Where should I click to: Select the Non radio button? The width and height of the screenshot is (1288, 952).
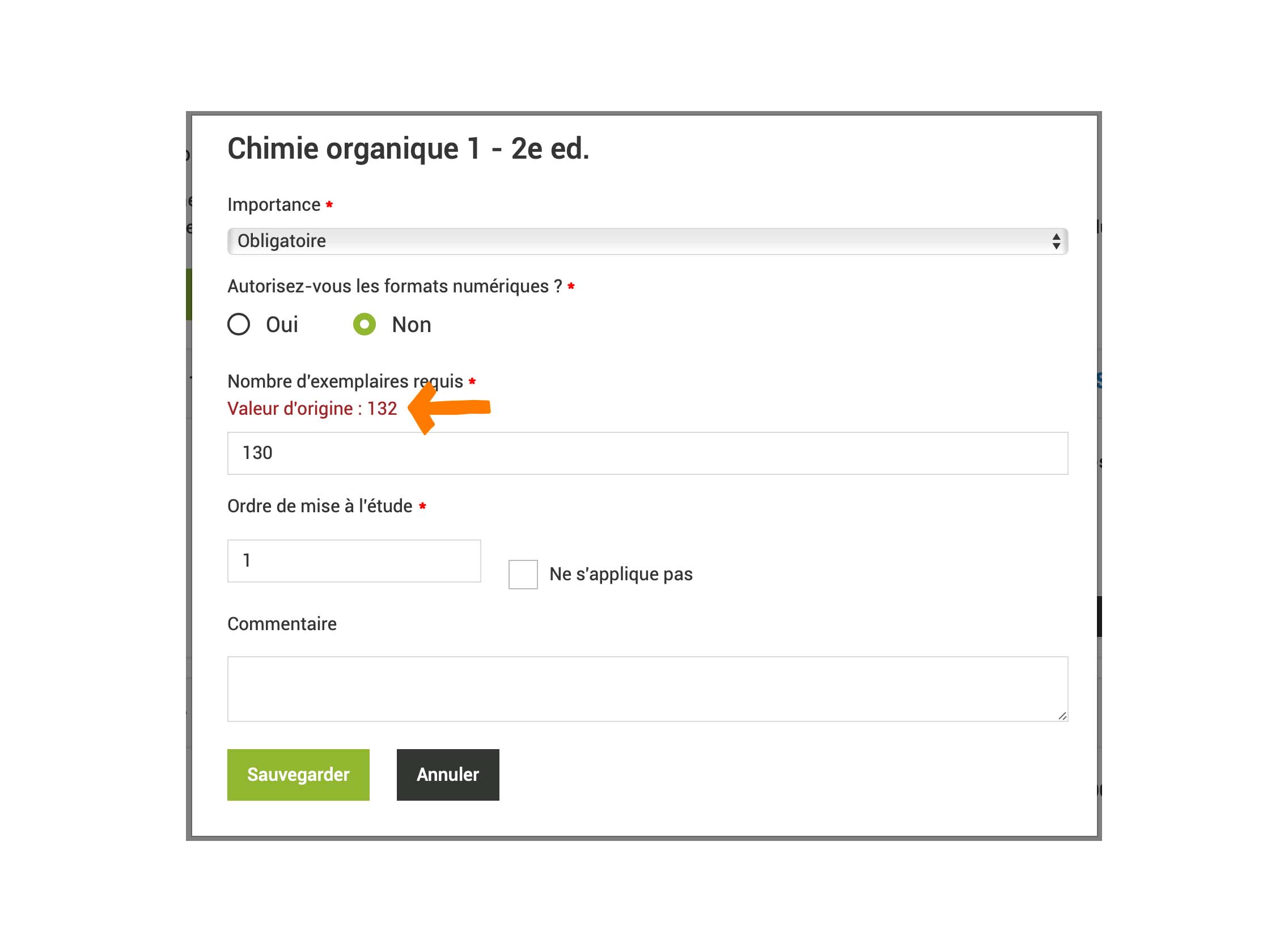point(365,325)
